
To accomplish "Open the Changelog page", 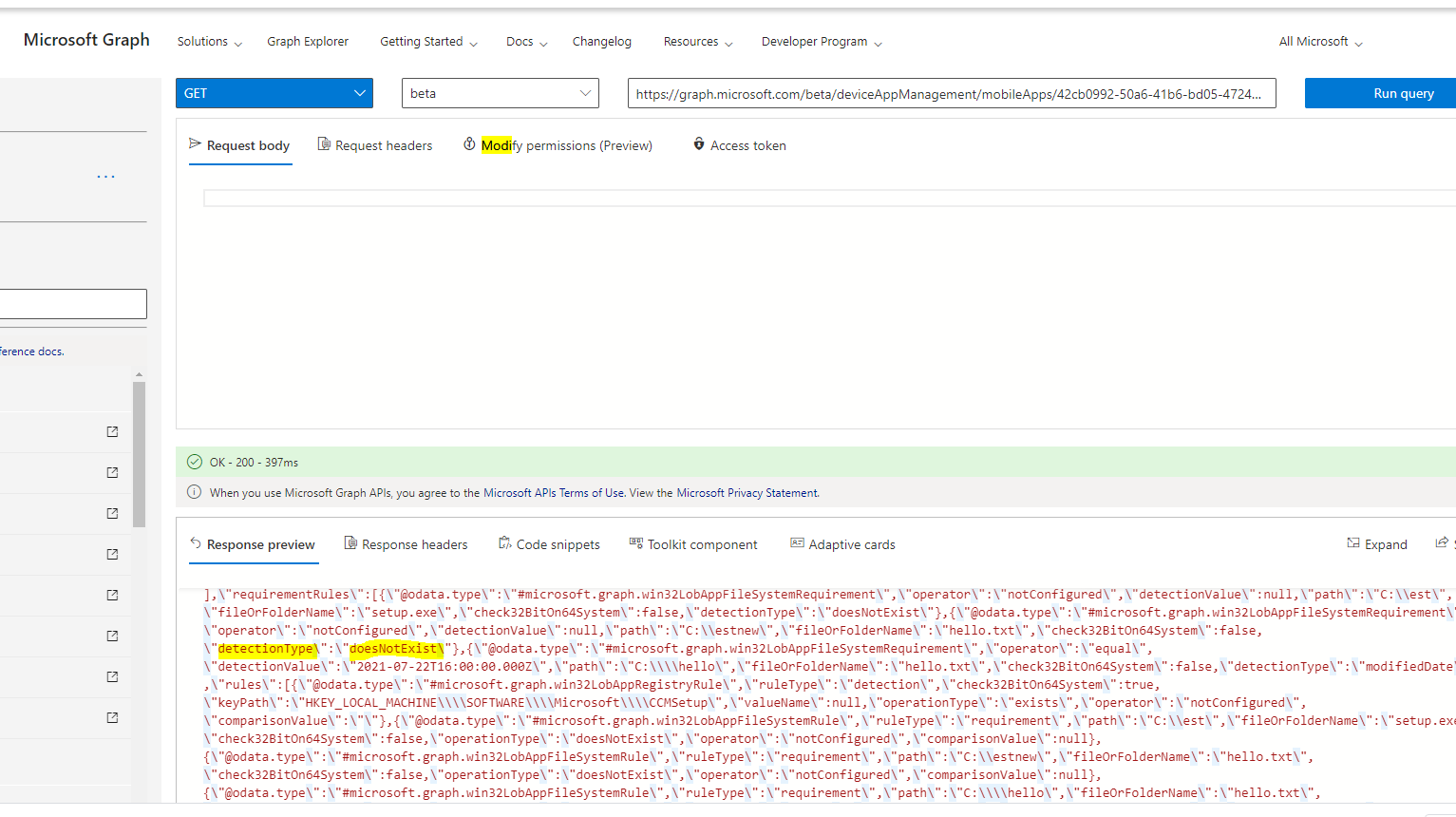I will pos(602,42).
